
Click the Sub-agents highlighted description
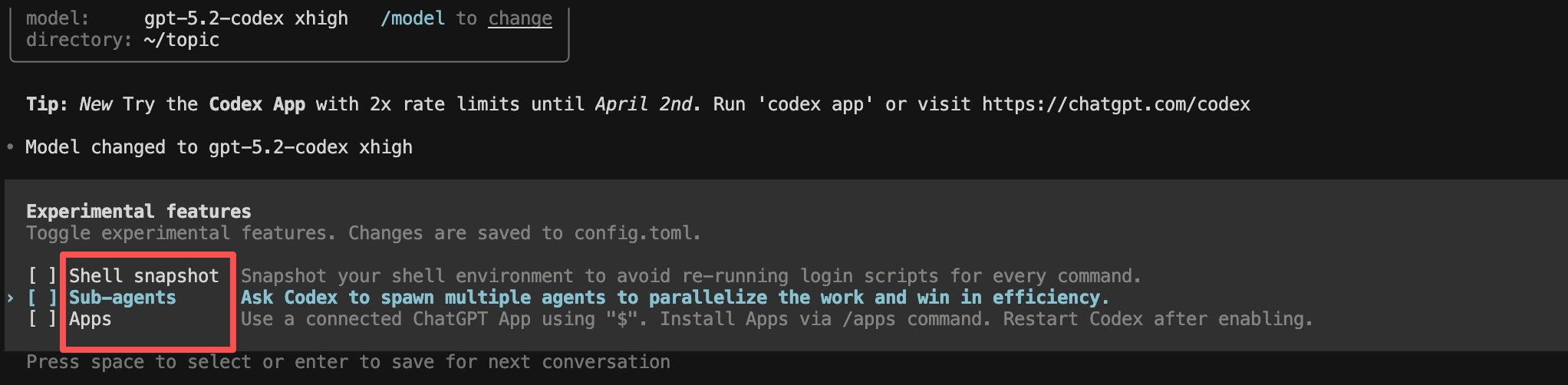point(675,298)
